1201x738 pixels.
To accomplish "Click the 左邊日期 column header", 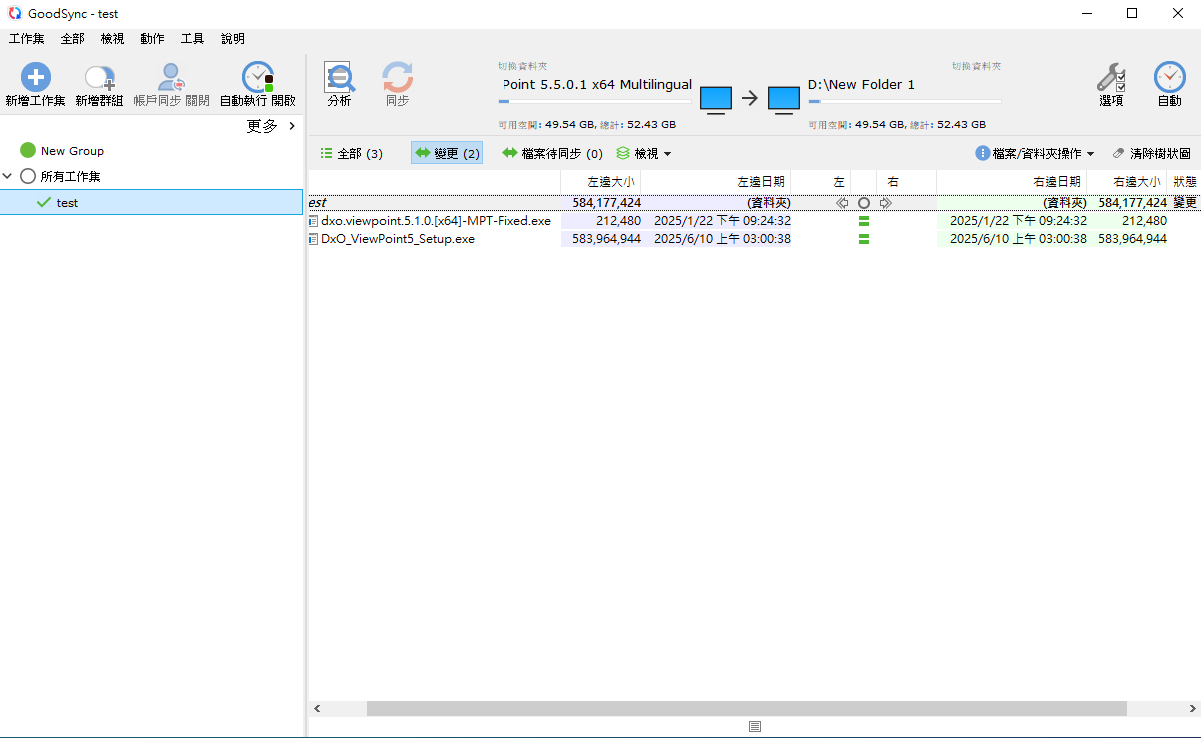I will pyautogui.click(x=715, y=182).
